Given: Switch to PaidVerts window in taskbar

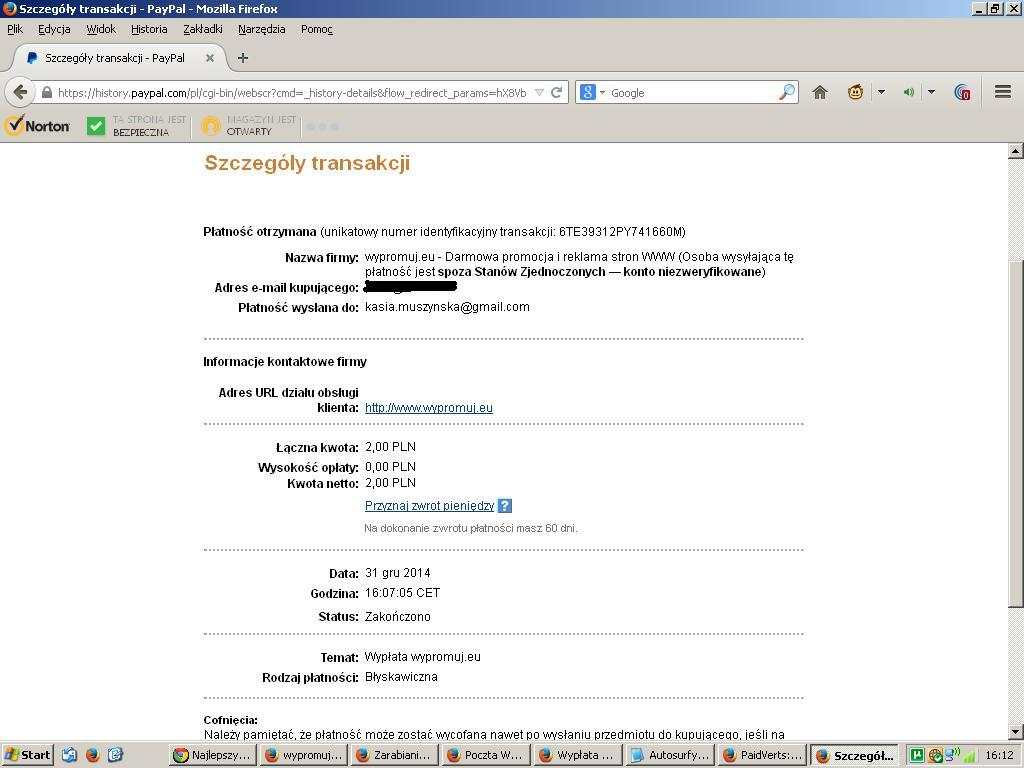Looking at the screenshot, I should pyautogui.click(x=762, y=755).
